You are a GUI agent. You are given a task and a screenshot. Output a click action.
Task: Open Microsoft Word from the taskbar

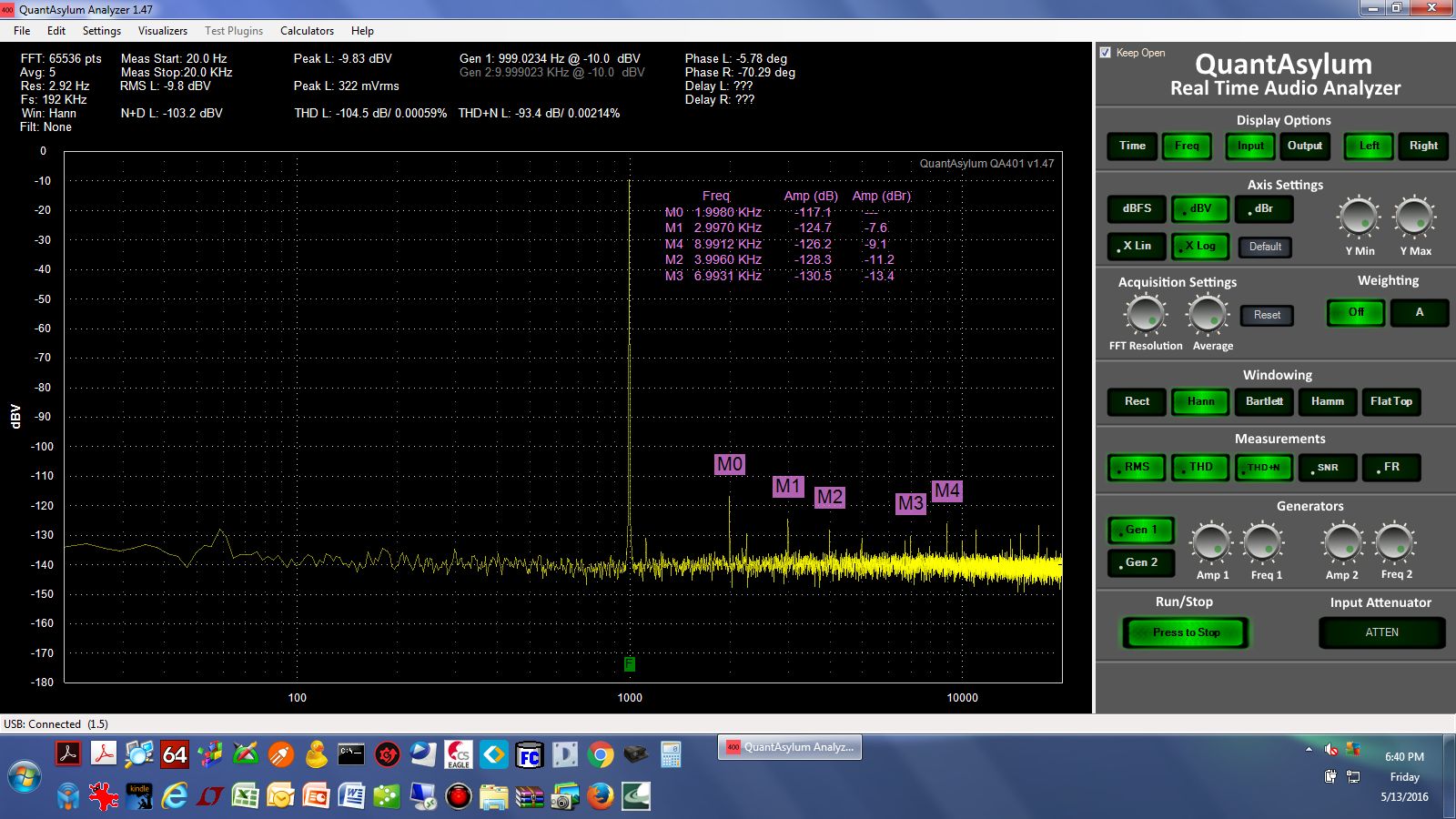(351, 797)
